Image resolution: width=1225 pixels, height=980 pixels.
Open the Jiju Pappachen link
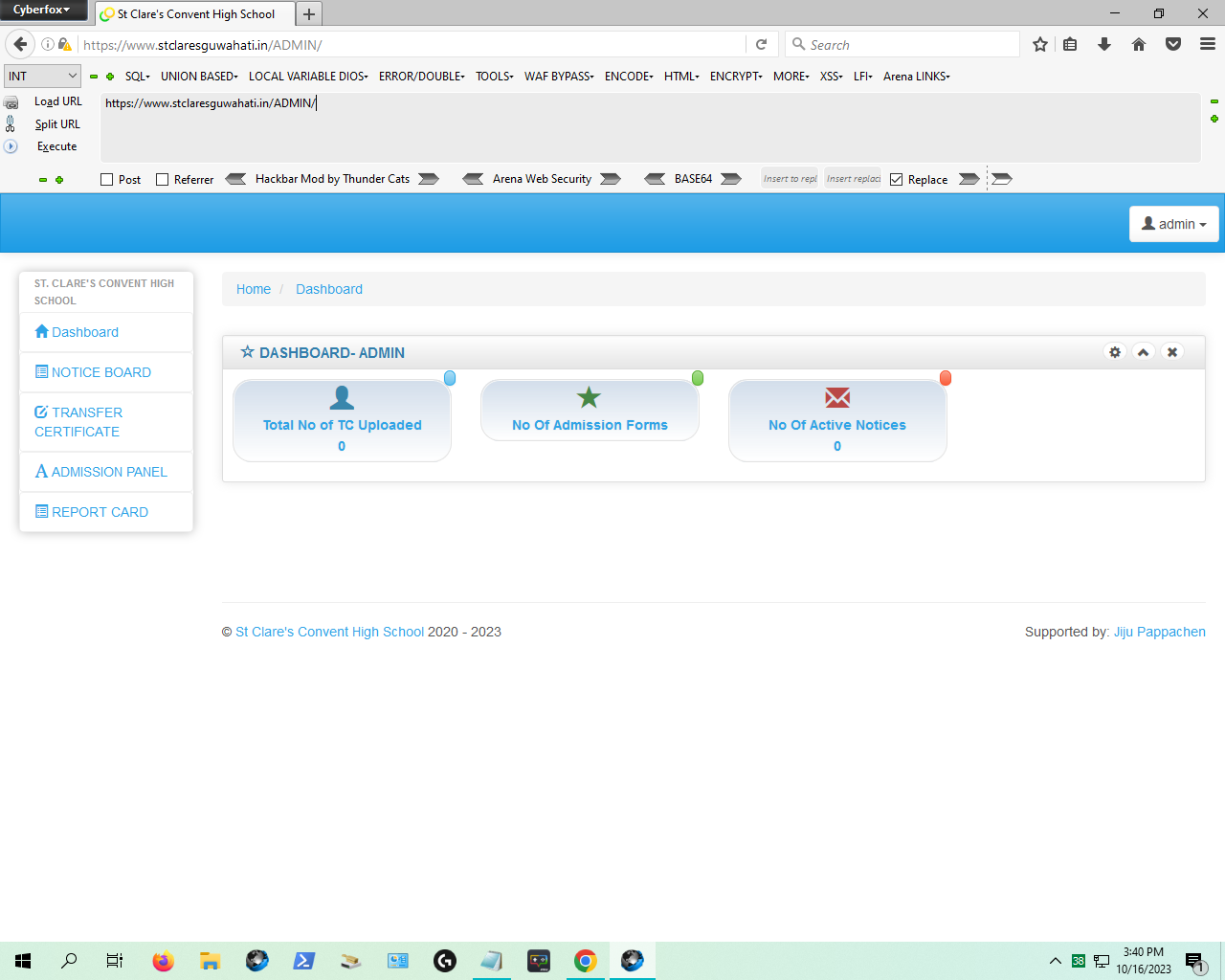pos(1160,632)
